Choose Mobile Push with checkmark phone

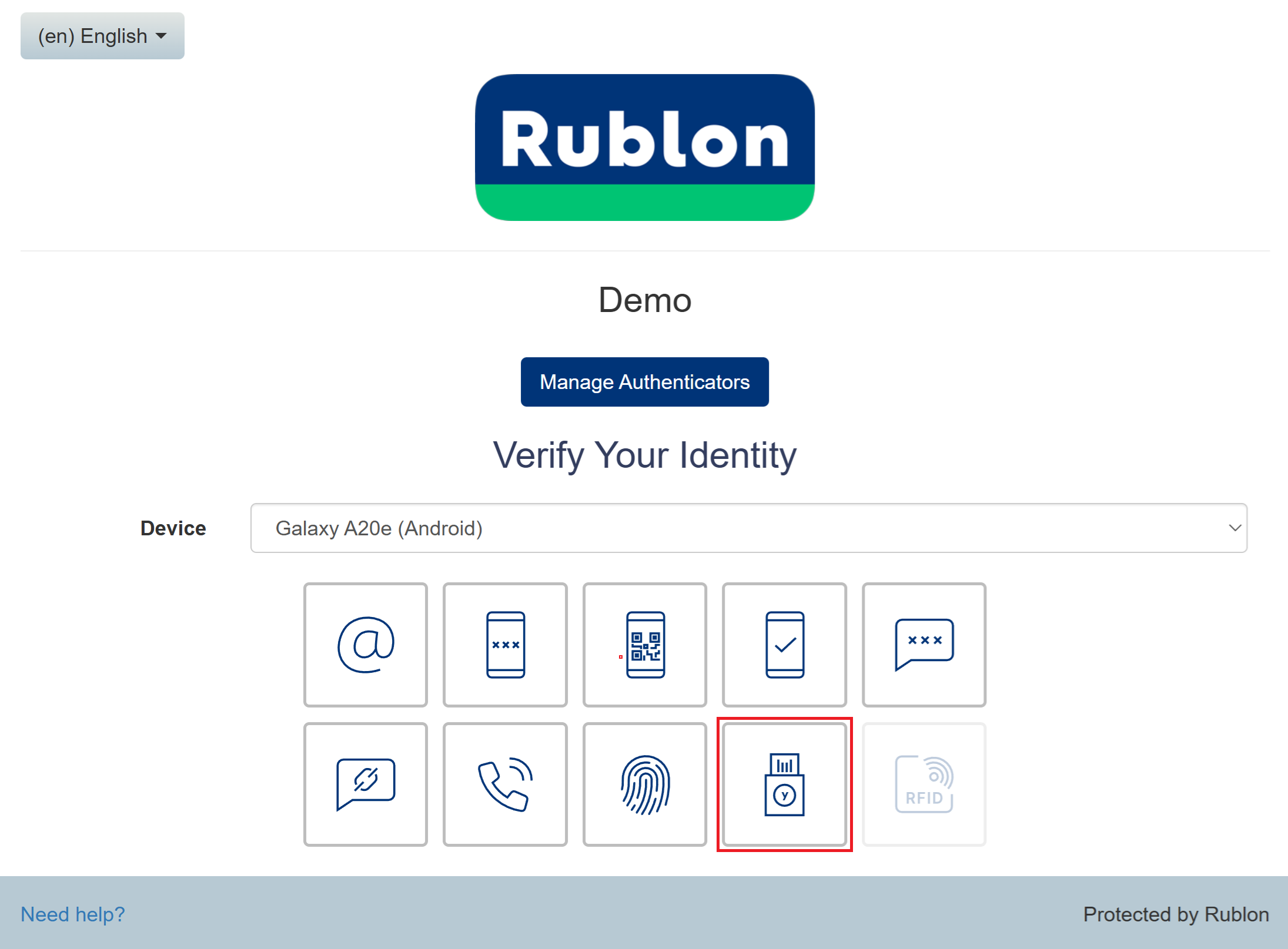pyautogui.click(x=784, y=645)
